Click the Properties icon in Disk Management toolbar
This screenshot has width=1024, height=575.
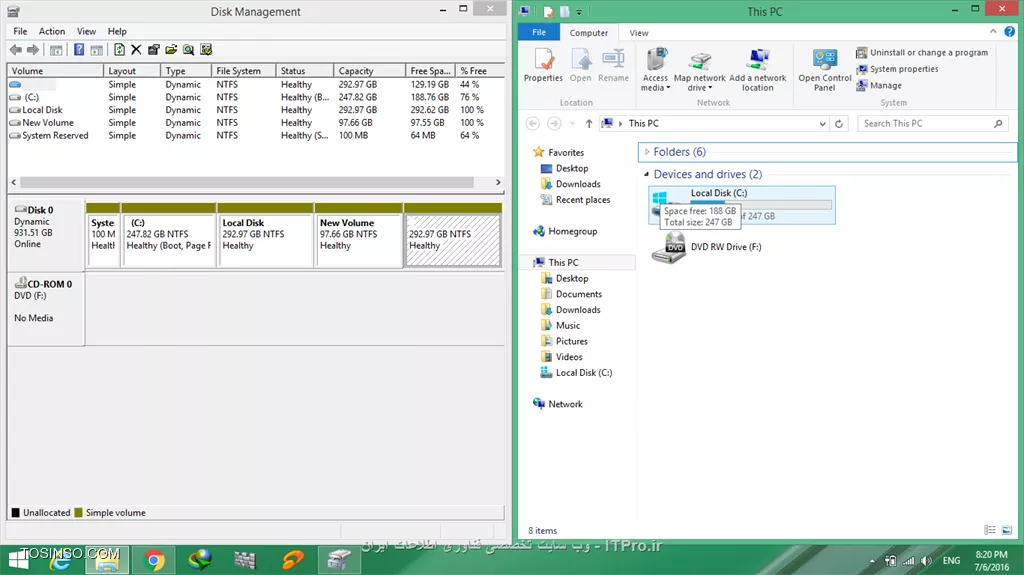153,50
